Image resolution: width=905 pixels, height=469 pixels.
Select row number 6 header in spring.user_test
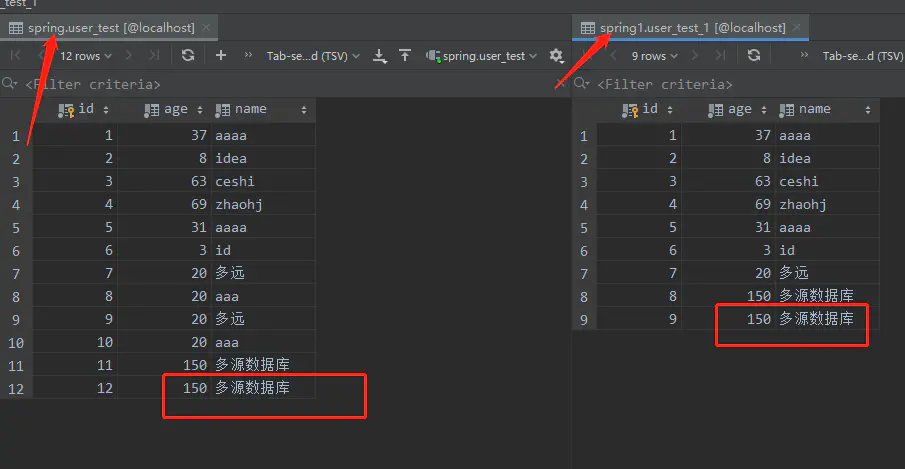(16, 251)
